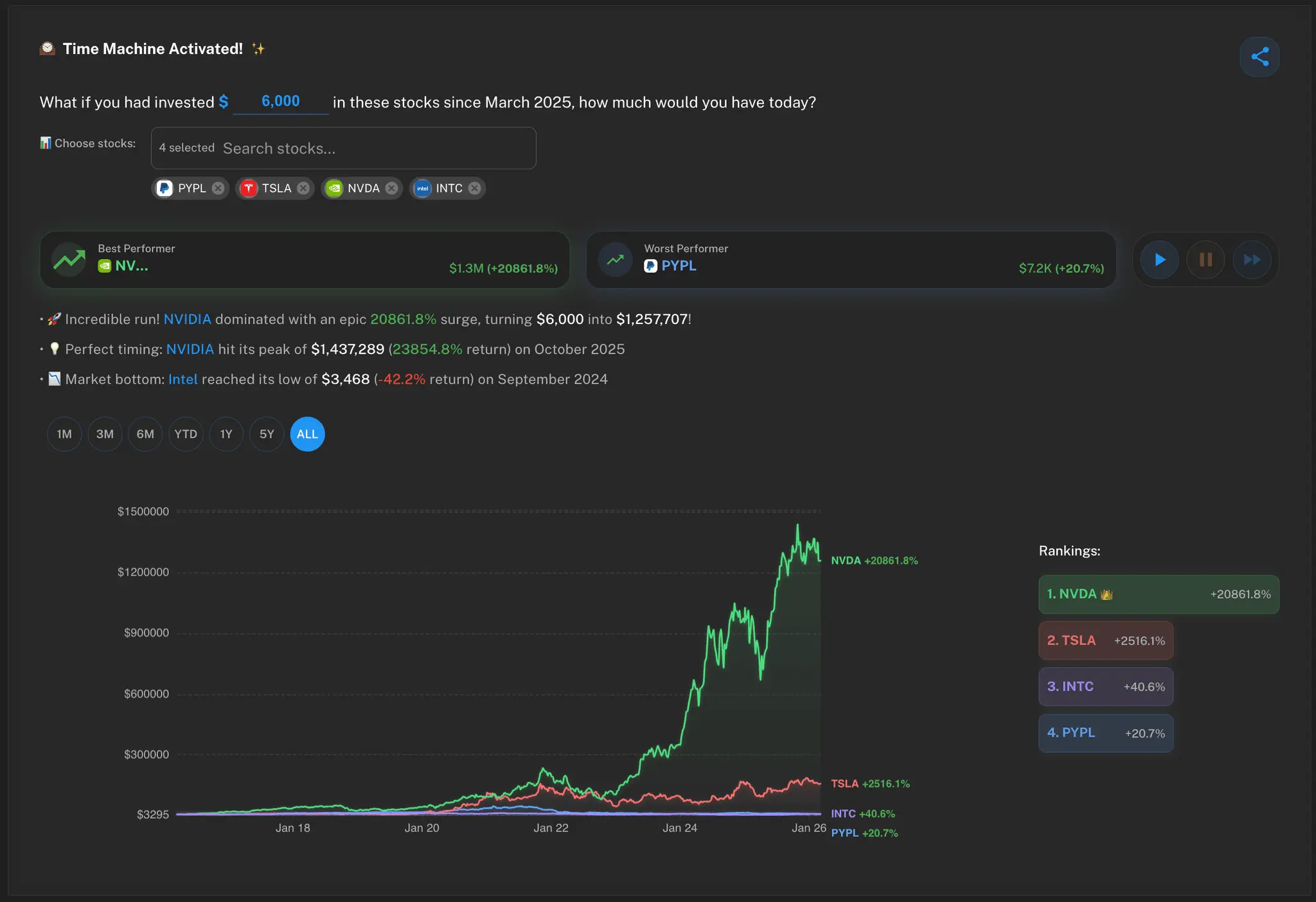Click the NVDA +20861.8% chart line label

click(875, 561)
